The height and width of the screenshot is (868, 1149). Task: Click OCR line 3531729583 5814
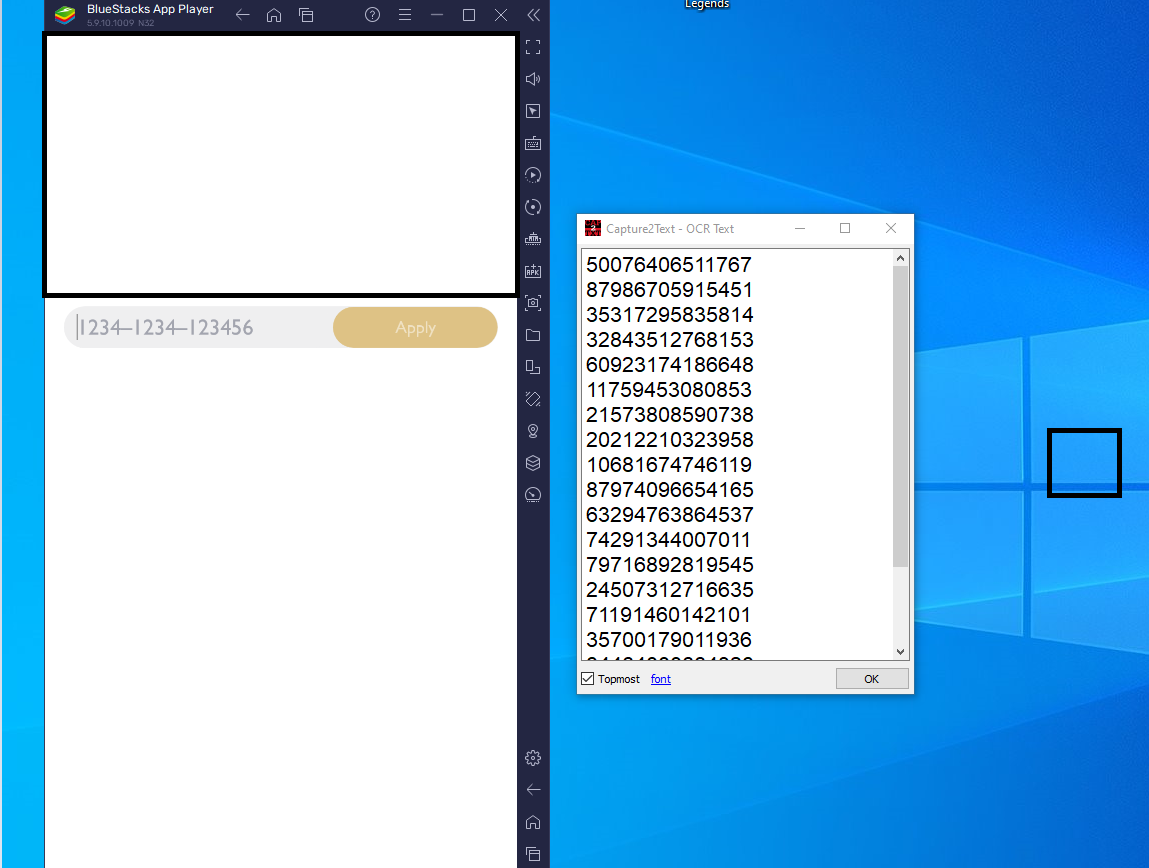tap(670, 314)
